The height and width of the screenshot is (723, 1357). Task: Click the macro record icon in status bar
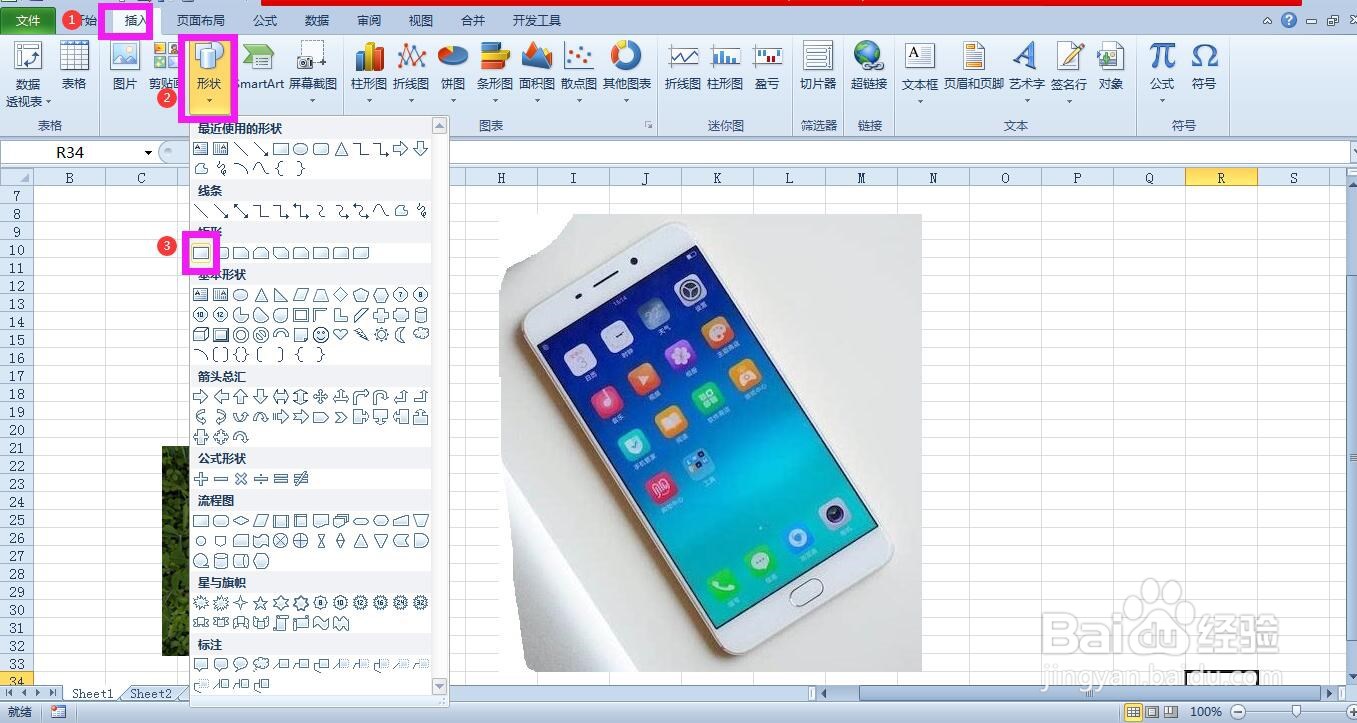[58, 712]
